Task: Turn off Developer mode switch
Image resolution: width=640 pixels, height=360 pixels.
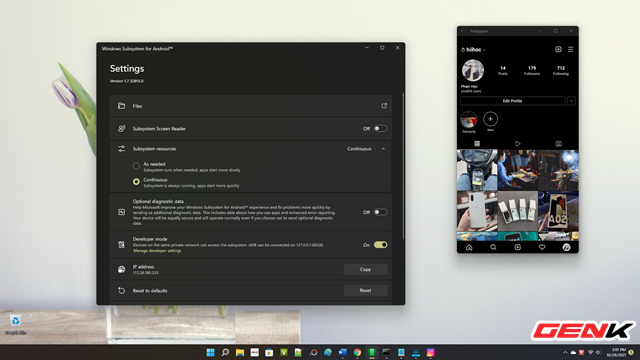Action: tap(380, 244)
